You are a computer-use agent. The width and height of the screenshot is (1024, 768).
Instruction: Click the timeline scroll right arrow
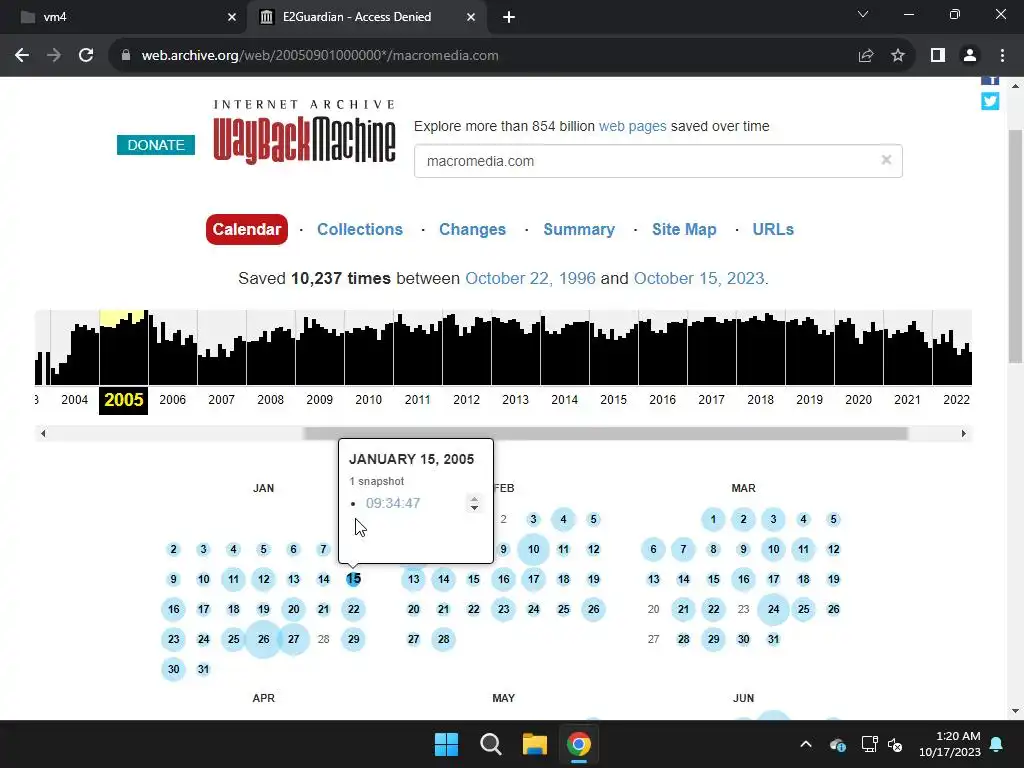click(963, 433)
